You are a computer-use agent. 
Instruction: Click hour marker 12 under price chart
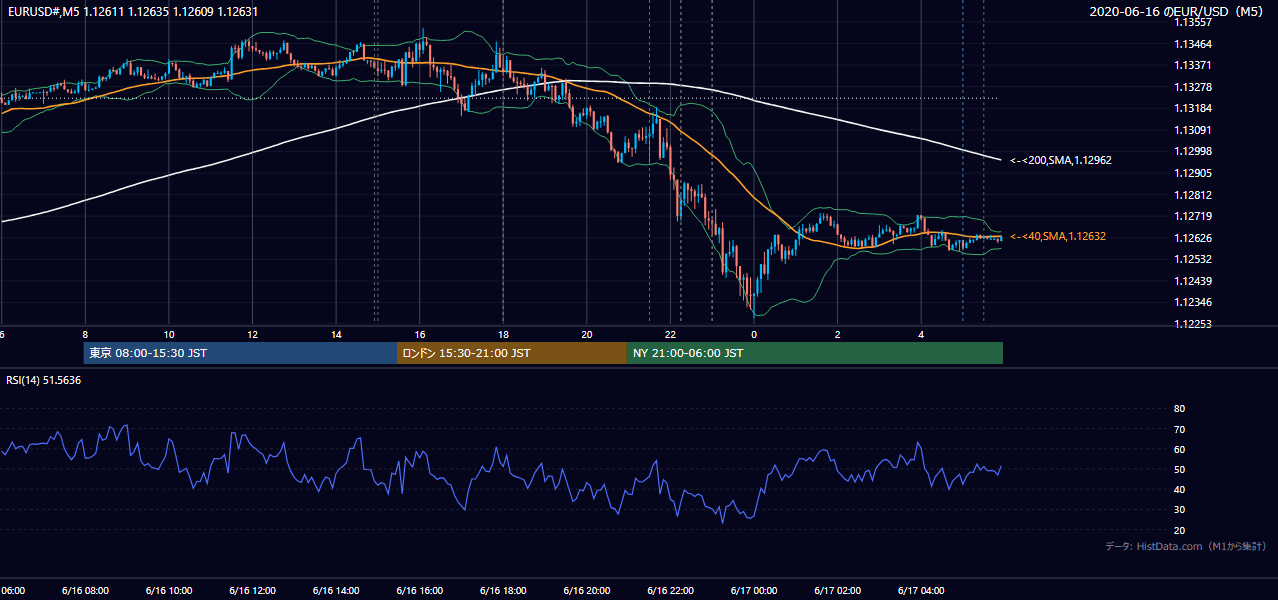click(x=252, y=334)
